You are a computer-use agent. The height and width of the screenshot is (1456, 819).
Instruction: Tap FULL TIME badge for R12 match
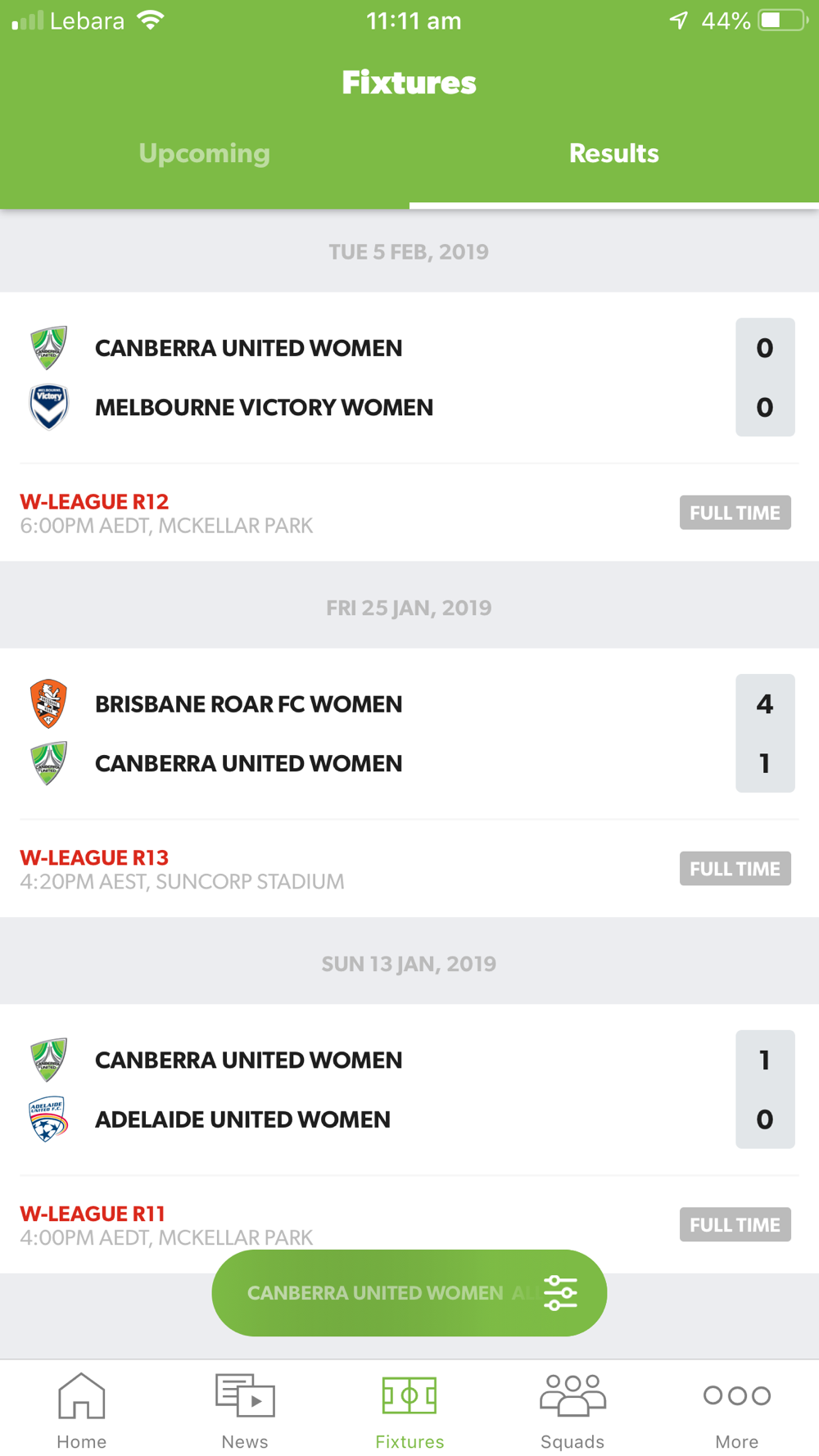(735, 513)
